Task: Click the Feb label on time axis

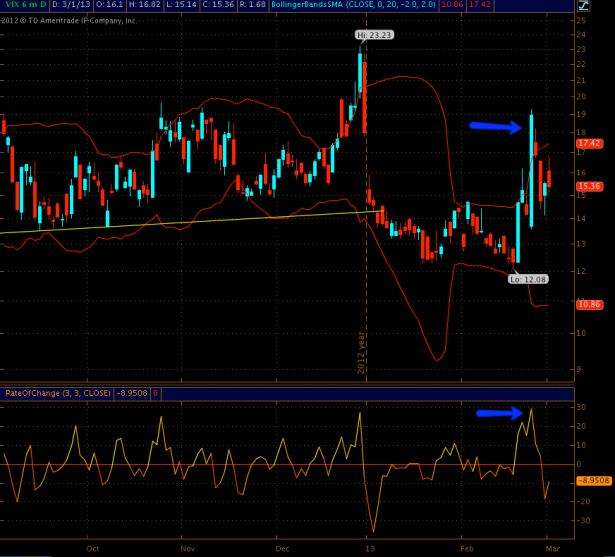Action: (x=467, y=549)
